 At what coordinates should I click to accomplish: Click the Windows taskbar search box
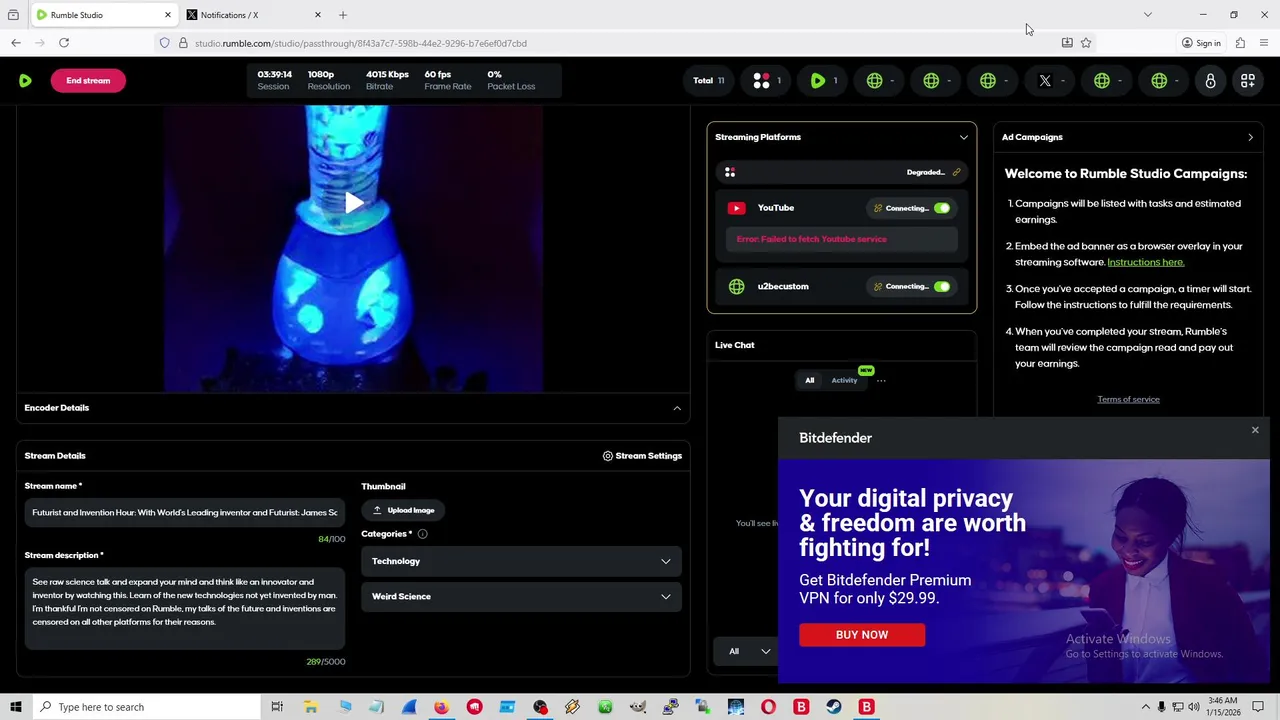coord(145,707)
